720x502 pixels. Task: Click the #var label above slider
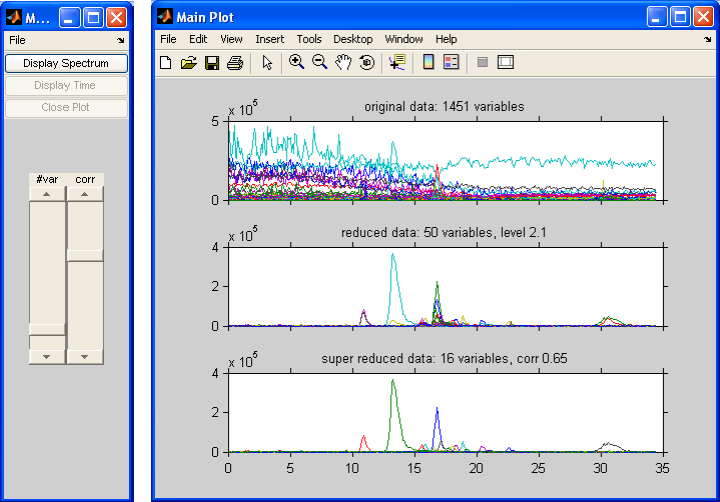point(47,180)
